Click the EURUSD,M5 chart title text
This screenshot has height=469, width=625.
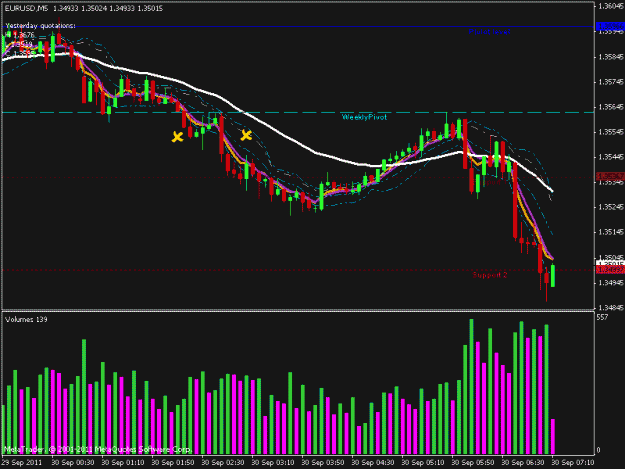click(x=26, y=8)
